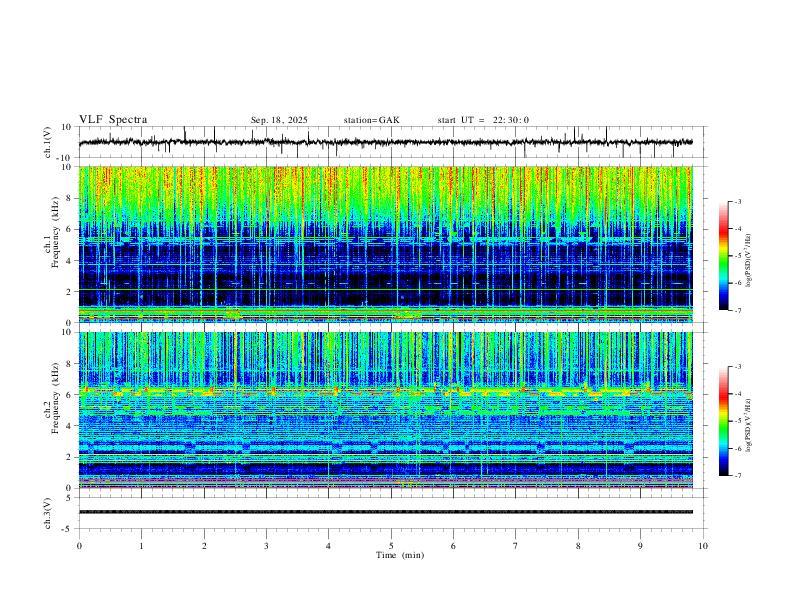This screenshot has width=792, height=612.
Task: Click the "5" tick on the Time axis
Action: click(391, 546)
